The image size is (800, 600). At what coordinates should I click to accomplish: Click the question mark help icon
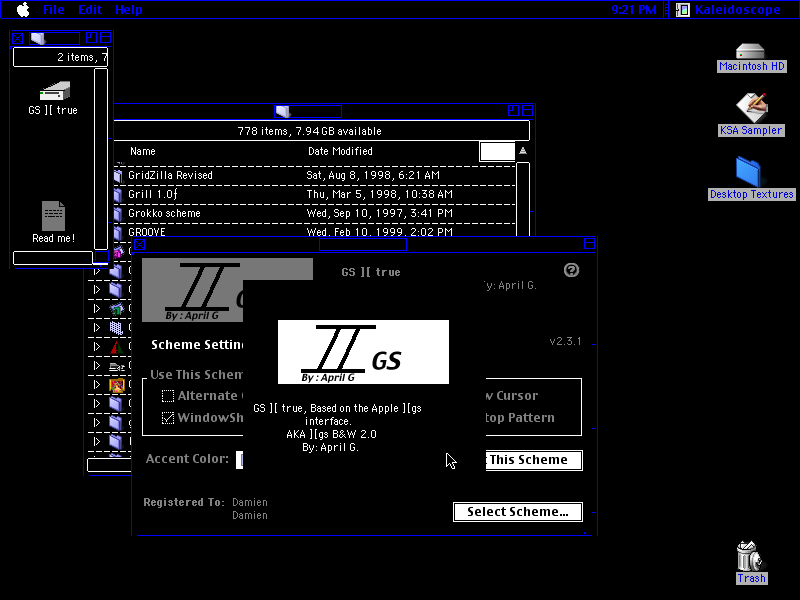click(x=571, y=270)
